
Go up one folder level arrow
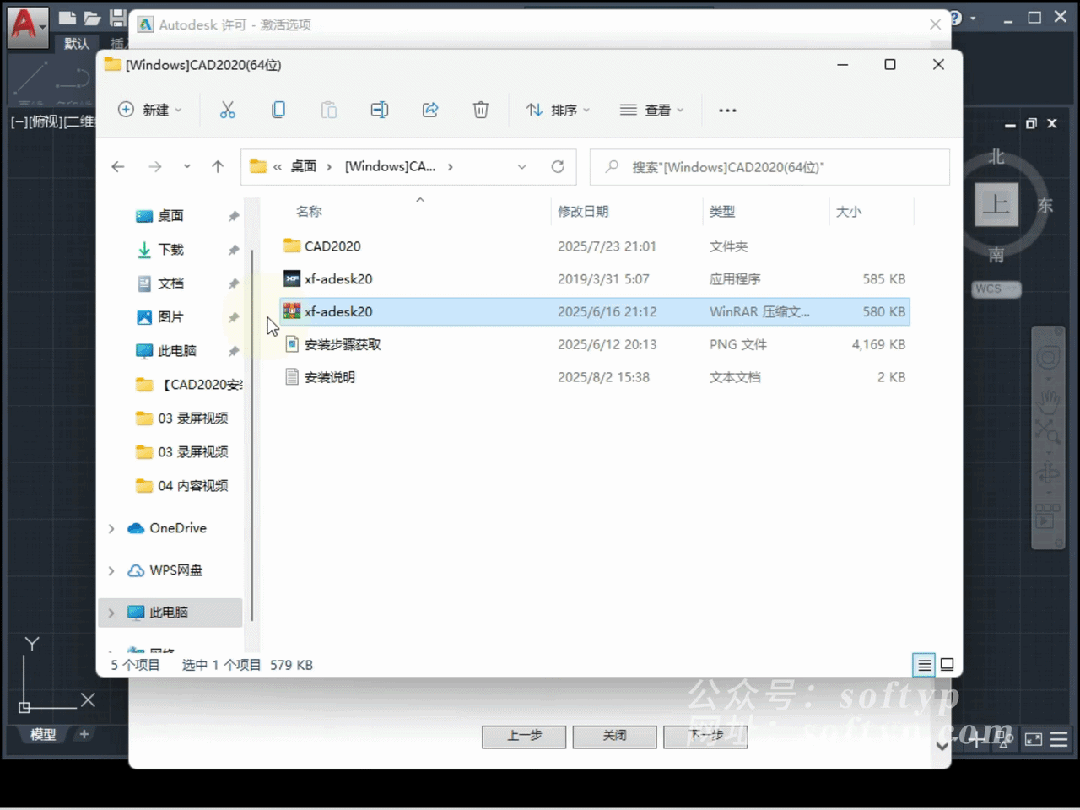218,167
